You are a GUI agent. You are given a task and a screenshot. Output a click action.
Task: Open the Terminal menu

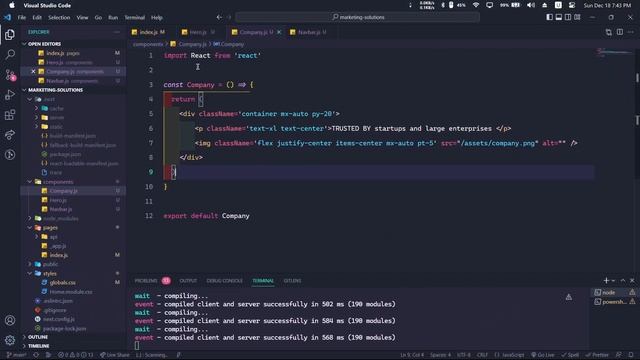tap(135, 18)
